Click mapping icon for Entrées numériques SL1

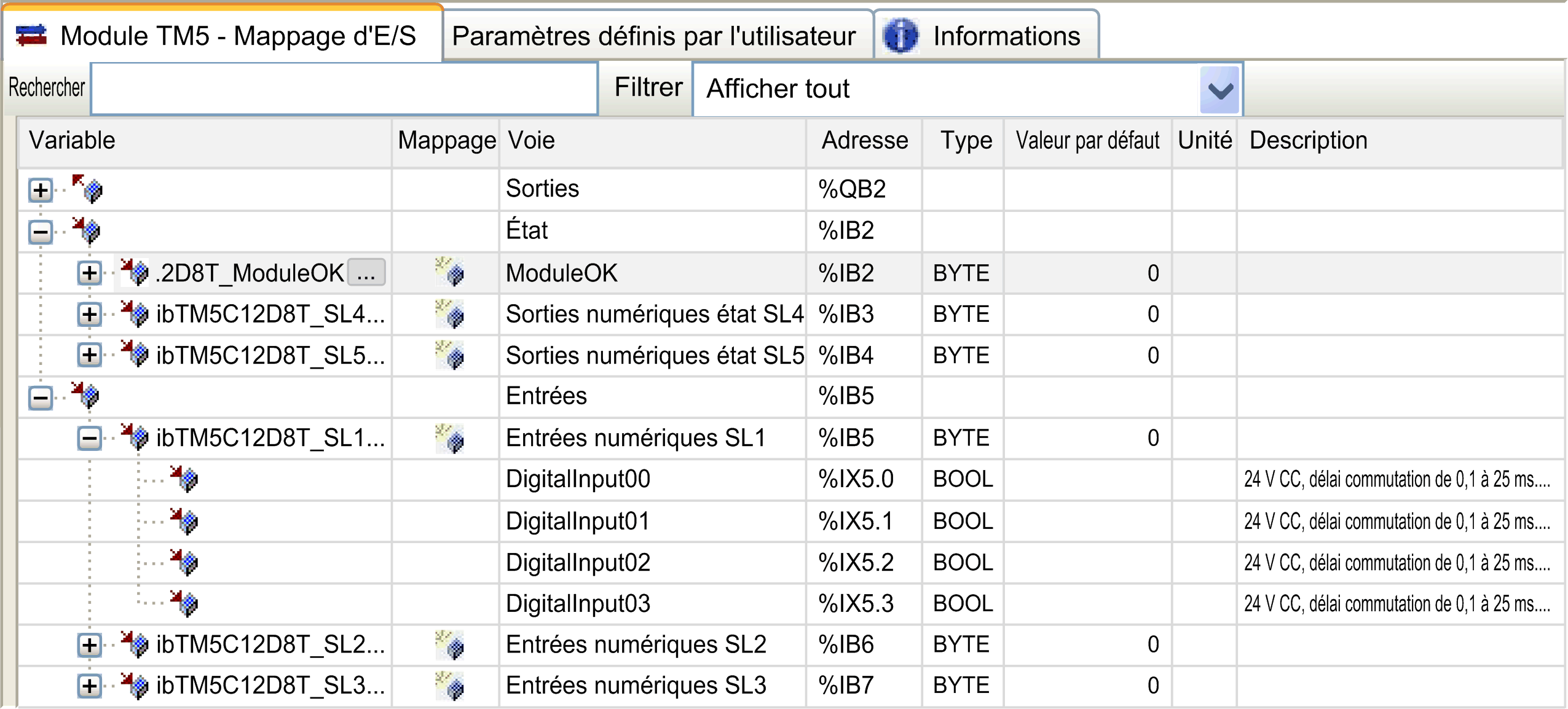point(451,439)
